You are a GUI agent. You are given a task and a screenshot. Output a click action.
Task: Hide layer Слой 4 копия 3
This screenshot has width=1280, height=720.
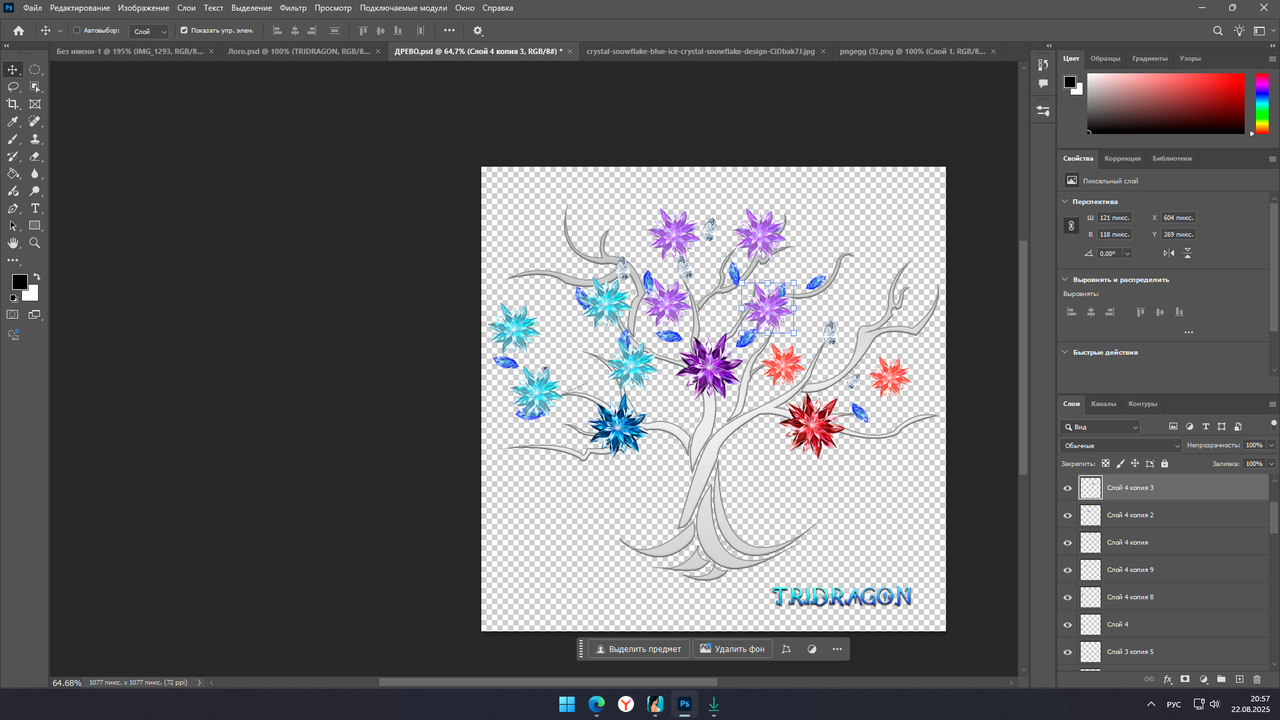click(1067, 488)
